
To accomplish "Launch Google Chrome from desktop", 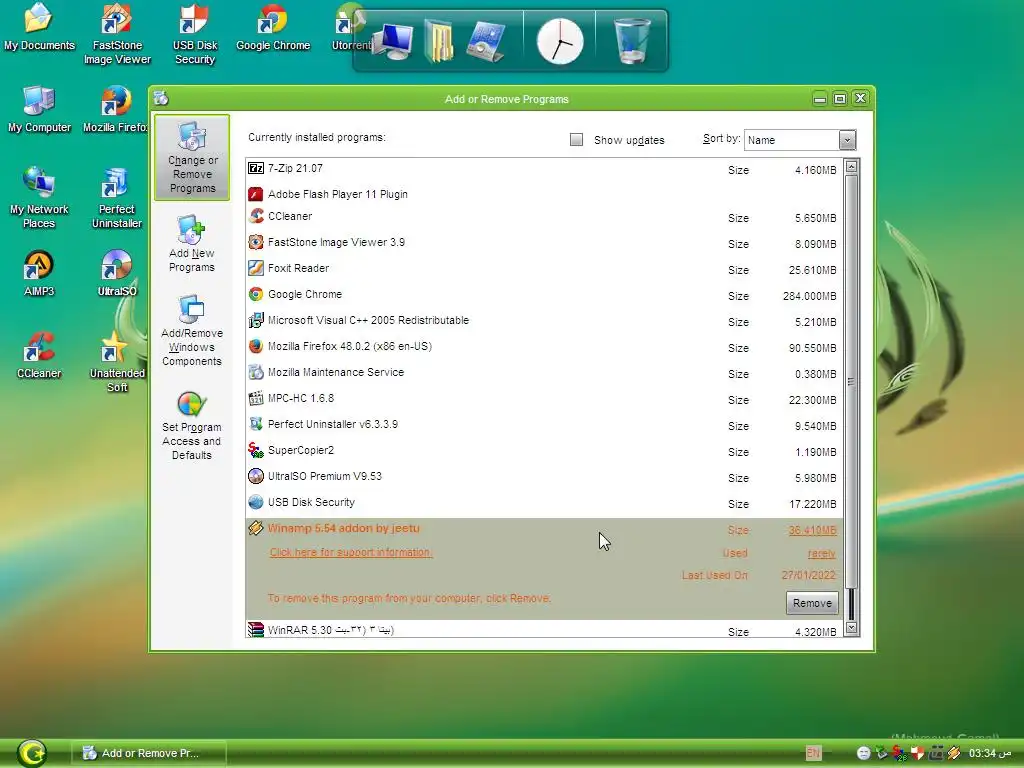I will point(272,27).
